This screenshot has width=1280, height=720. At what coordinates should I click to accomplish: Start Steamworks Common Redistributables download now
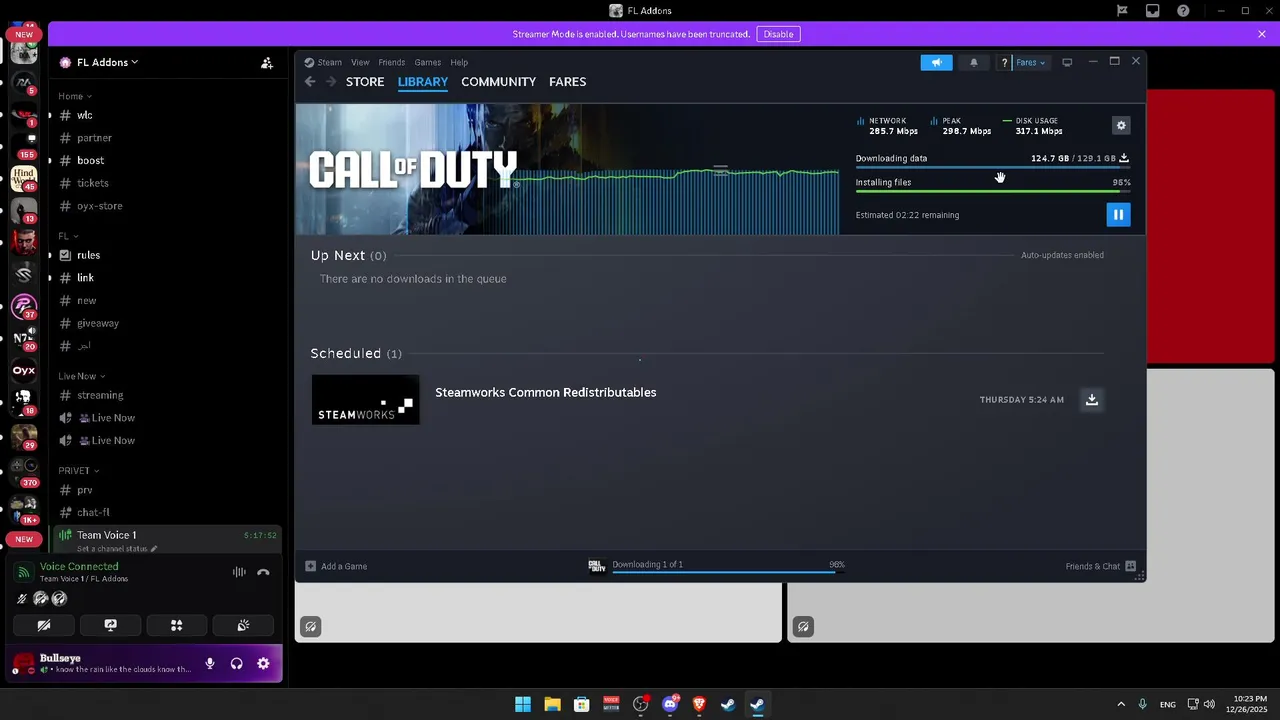pyautogui.click(x=1092, y=399)
